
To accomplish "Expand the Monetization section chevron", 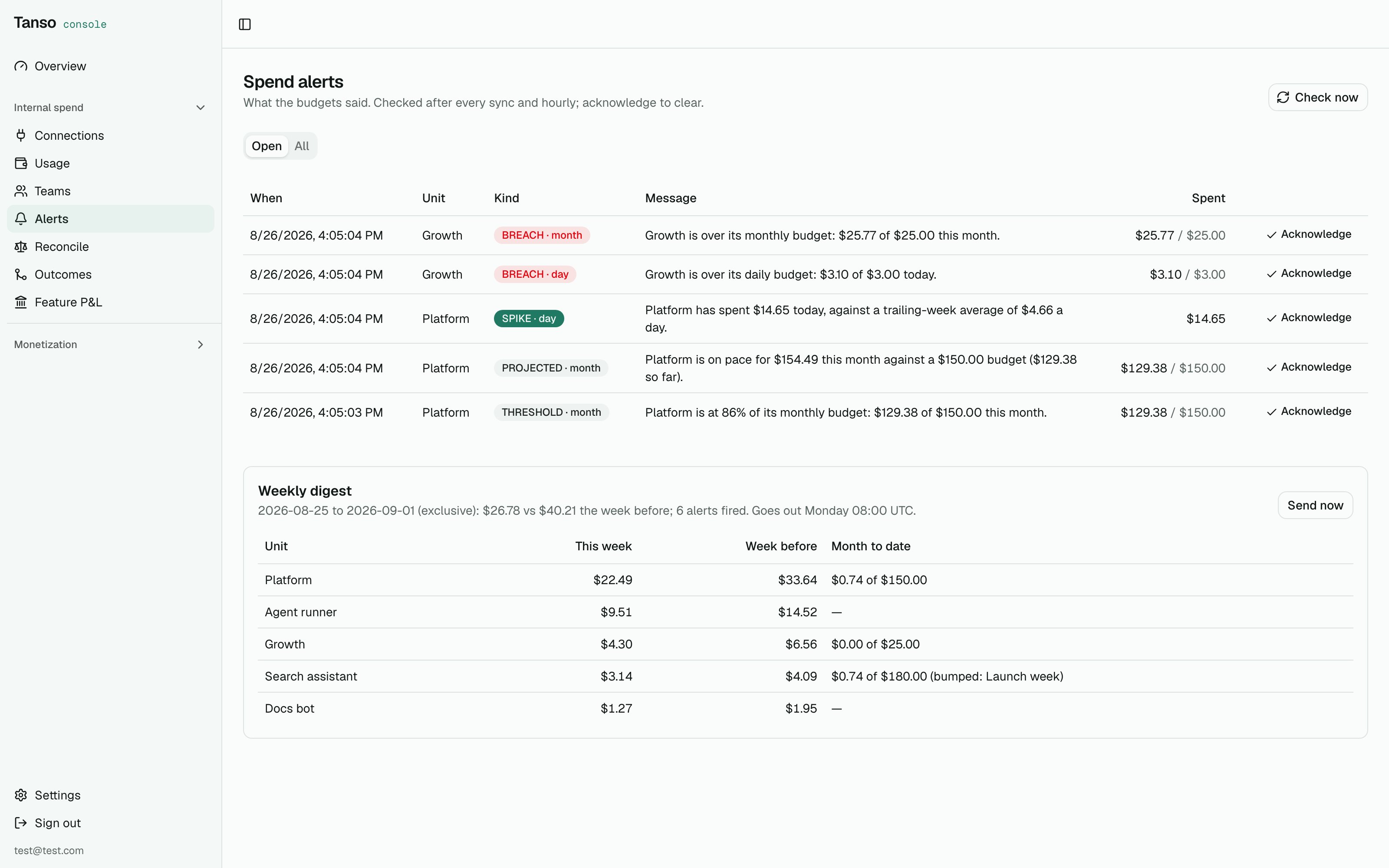I will (x=200, y=345).
